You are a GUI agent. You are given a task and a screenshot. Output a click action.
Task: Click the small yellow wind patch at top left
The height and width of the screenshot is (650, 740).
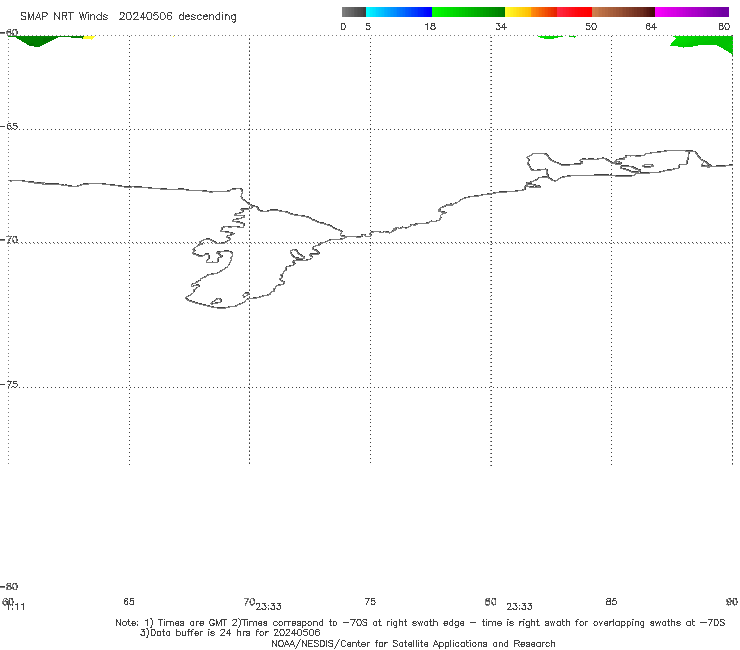click(x=89, y=36)
